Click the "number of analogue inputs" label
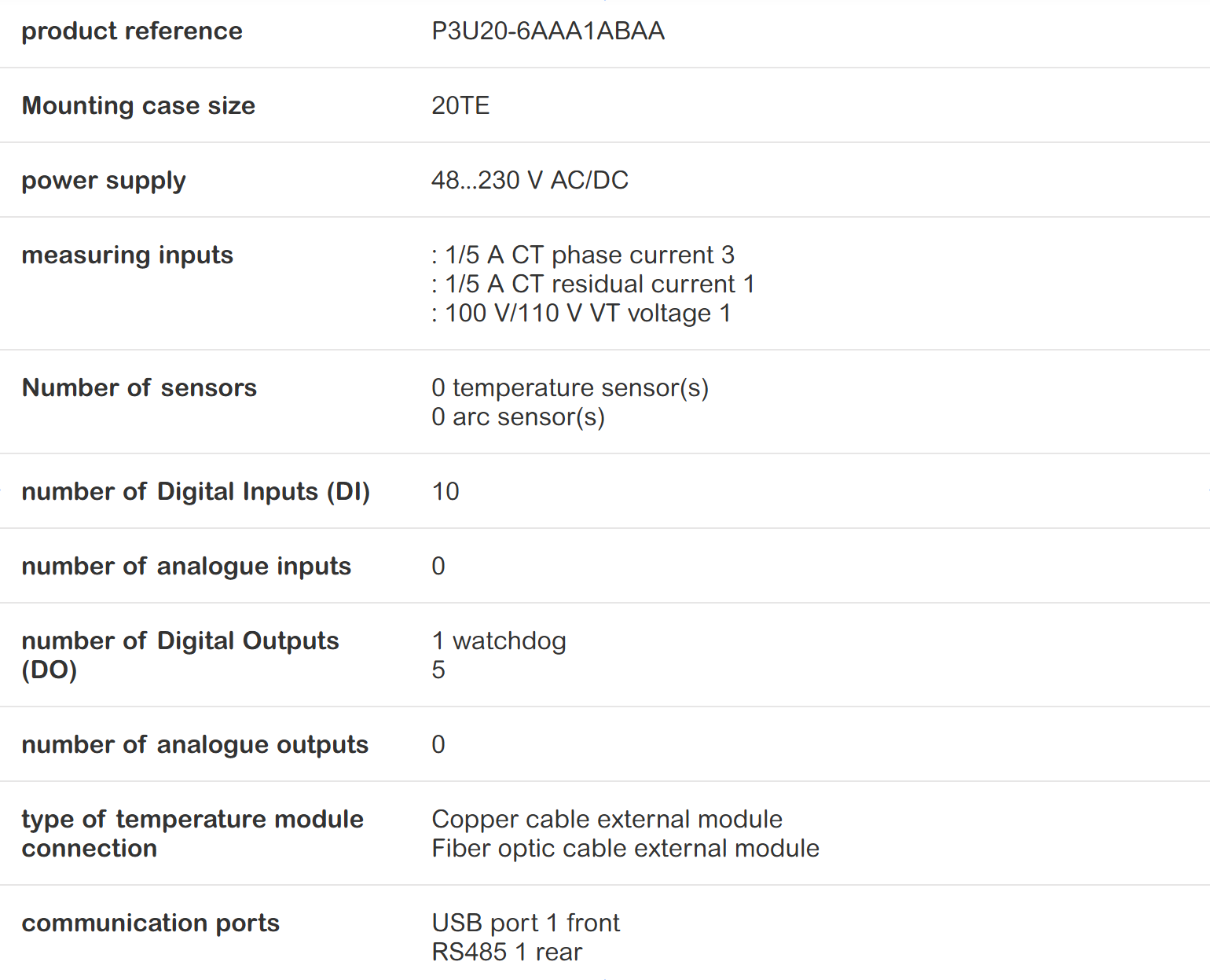1210x980 pixels. point(186,566)
